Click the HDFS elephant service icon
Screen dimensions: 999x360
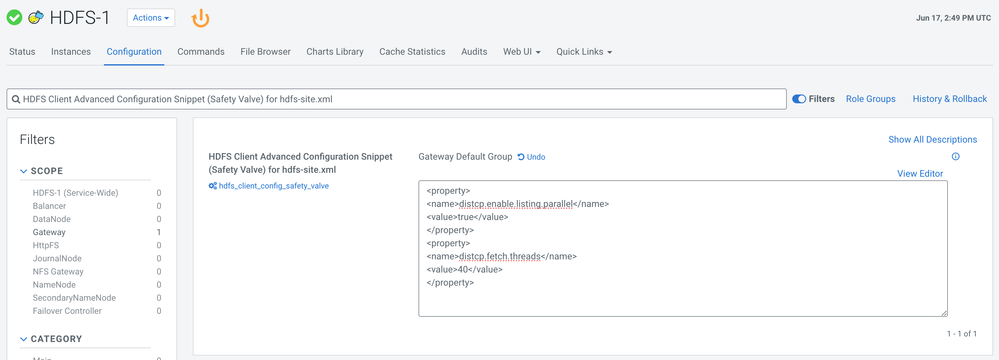coord(36,18)
